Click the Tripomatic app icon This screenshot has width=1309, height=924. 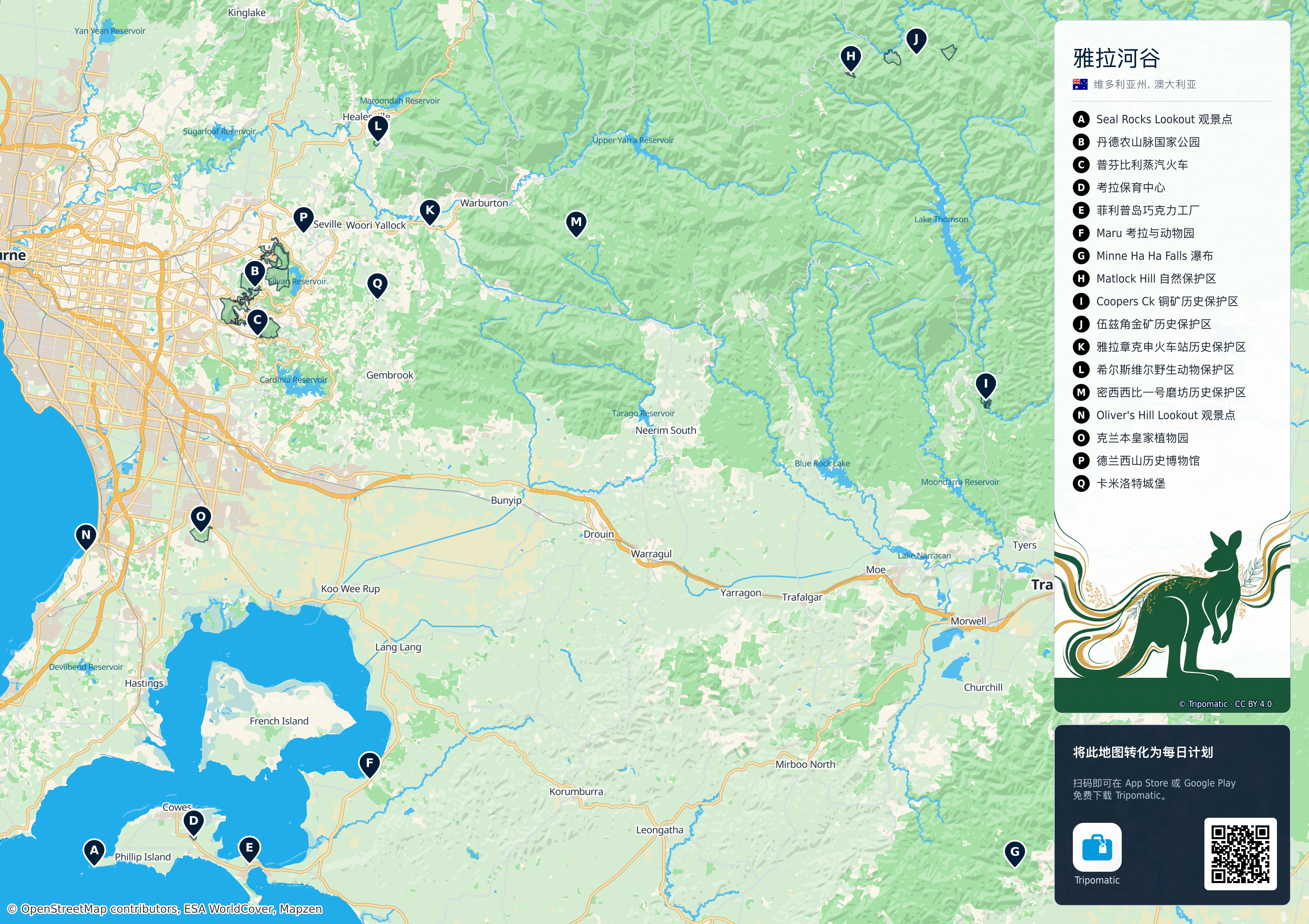[x=1097, y=847]
